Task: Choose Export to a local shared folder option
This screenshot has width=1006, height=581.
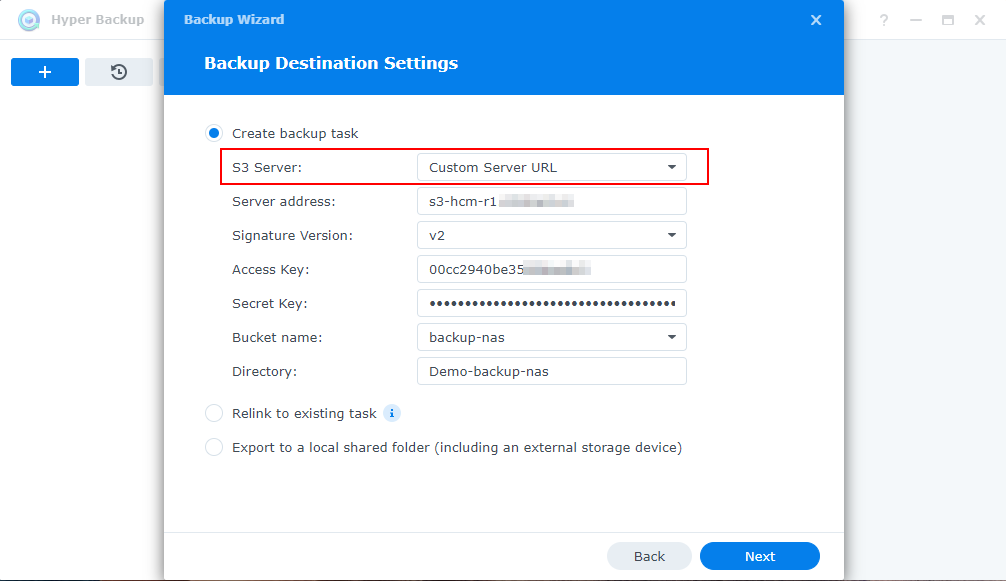Action: point(214,447)
